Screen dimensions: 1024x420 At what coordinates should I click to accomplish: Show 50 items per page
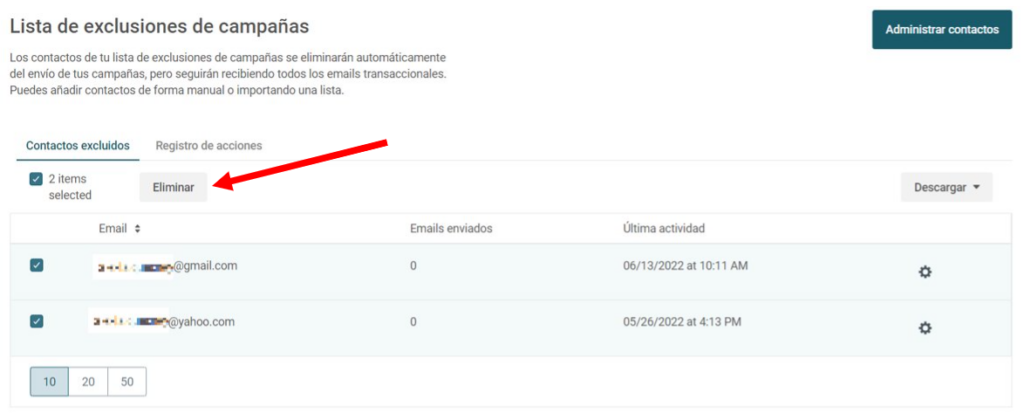click(127, 382)
